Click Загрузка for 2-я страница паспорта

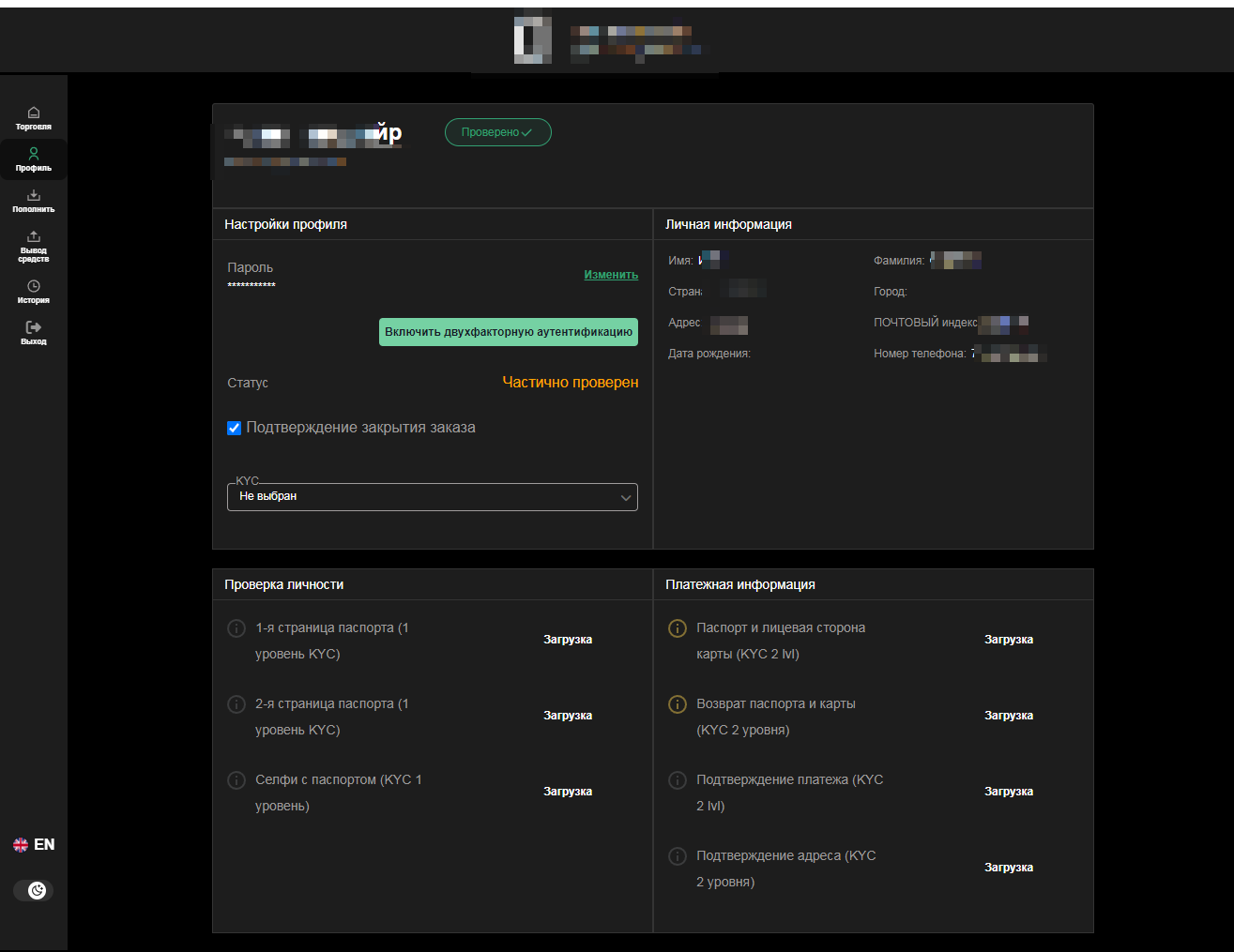pos(568,716)
